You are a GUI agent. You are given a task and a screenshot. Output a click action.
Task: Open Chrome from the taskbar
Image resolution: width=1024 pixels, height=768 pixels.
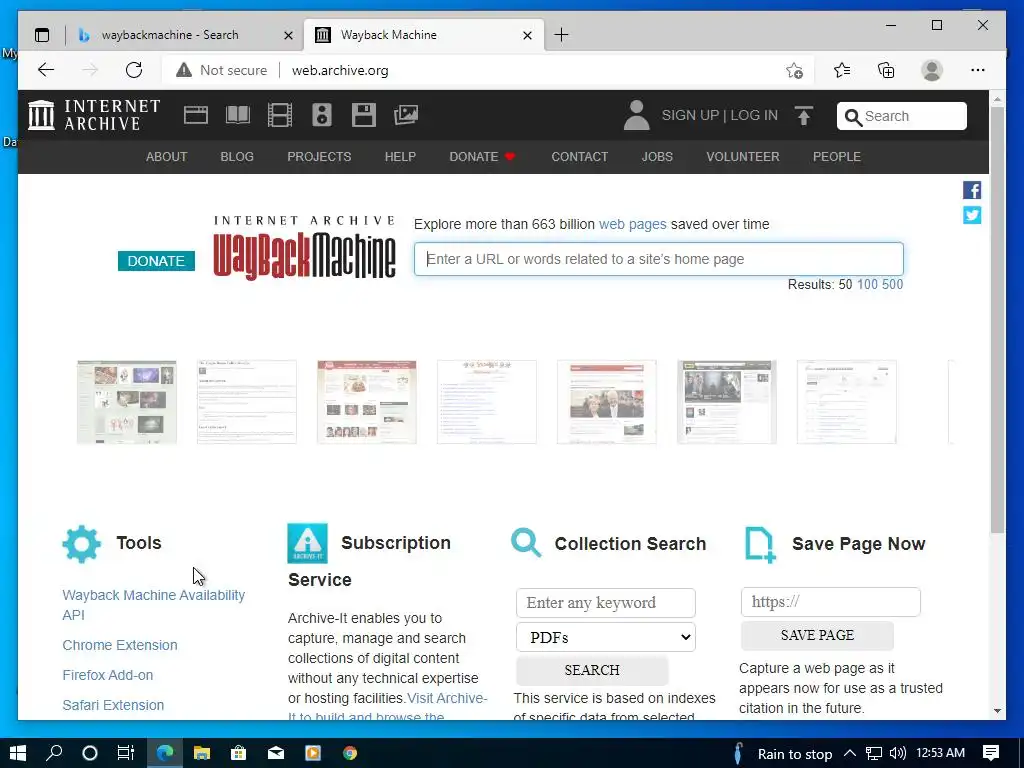(x=350, y=753)
